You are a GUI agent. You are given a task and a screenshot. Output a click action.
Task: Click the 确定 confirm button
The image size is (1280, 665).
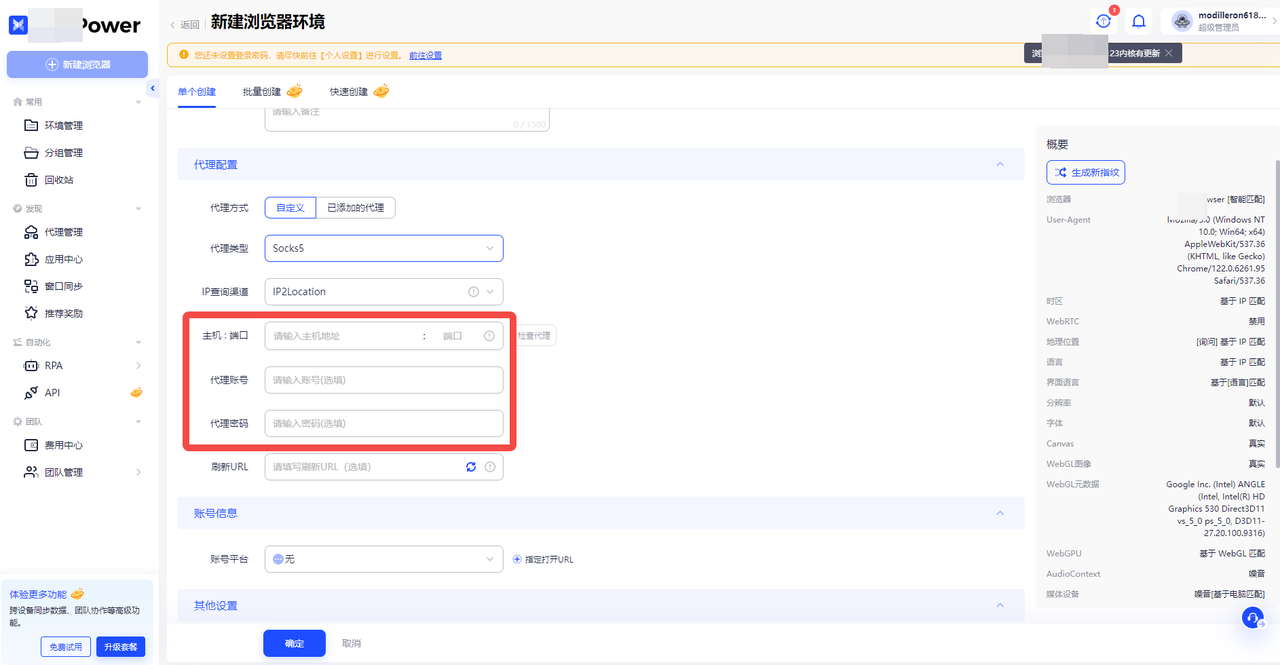pyautogui.click(x=295, y=643)
